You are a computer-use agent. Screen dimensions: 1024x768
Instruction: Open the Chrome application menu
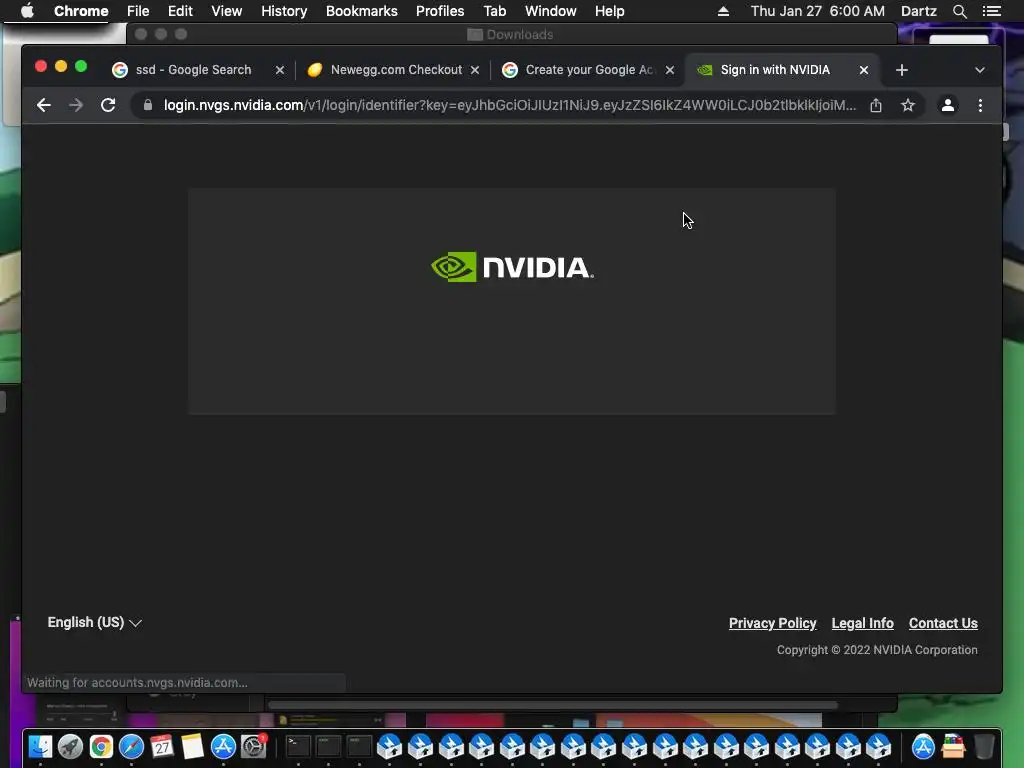81,11
